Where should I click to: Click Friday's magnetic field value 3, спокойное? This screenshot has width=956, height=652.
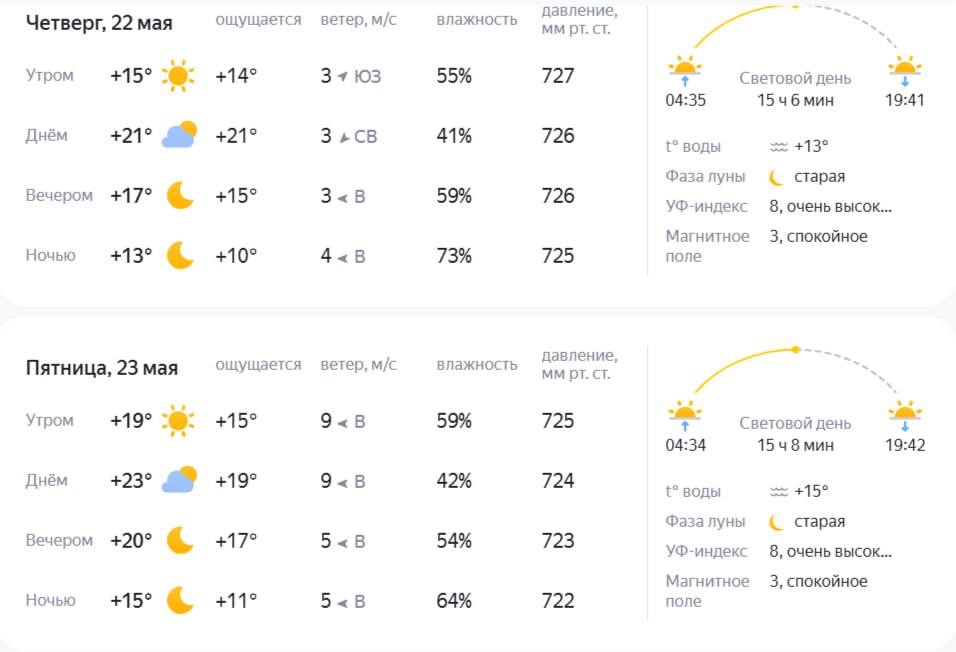pos(818,581)
